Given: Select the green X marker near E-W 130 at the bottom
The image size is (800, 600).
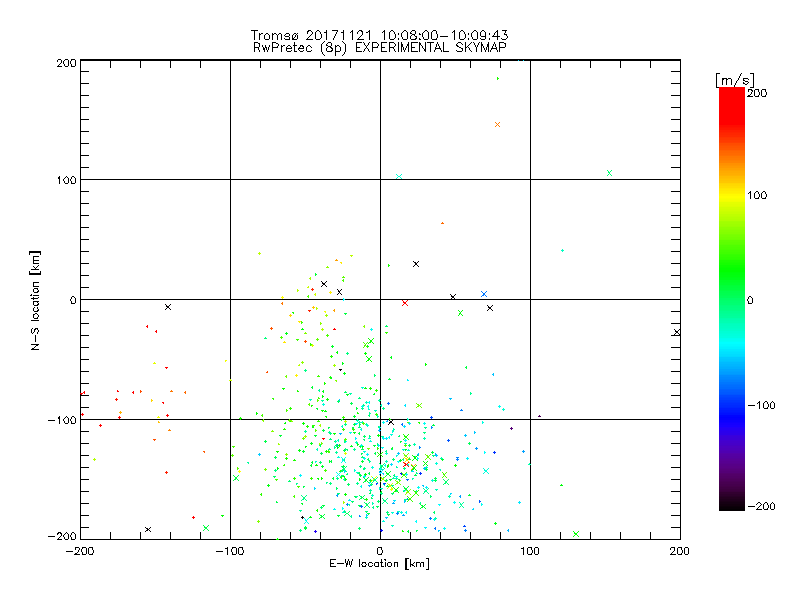Looking at the screenshot, I should pyautogui.click(x=576, y=534).
